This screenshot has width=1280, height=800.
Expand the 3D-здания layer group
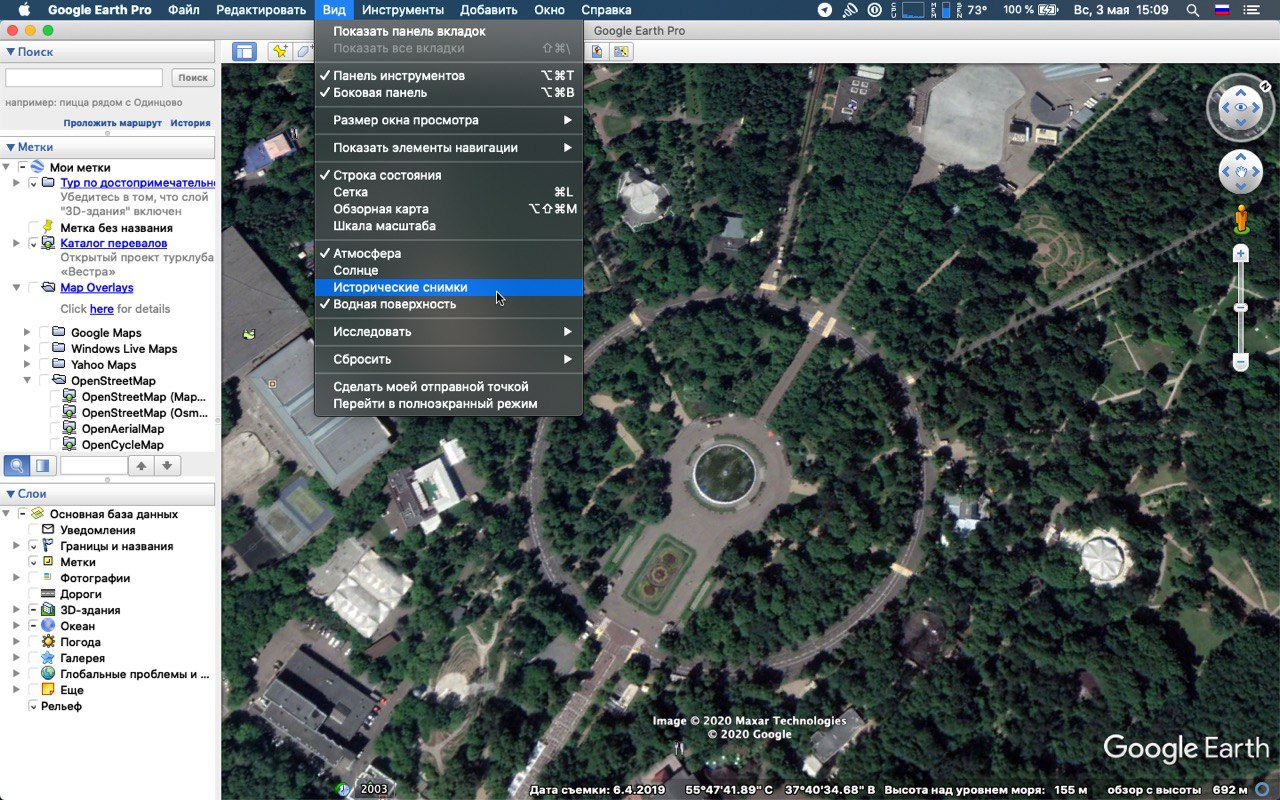point(16,610)
